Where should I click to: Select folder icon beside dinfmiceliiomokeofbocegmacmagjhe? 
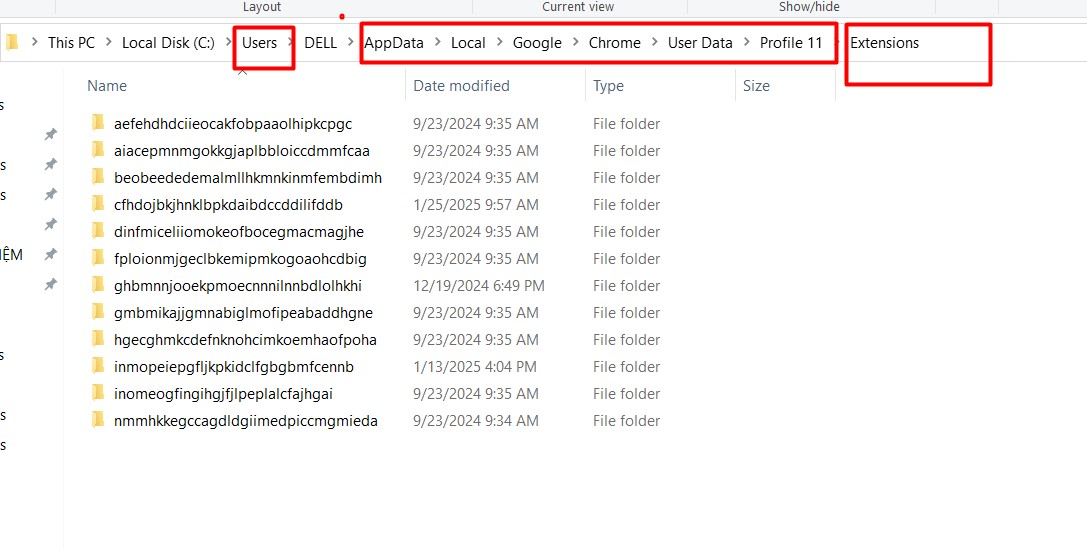pyautogui.click(x=98, y=232)
